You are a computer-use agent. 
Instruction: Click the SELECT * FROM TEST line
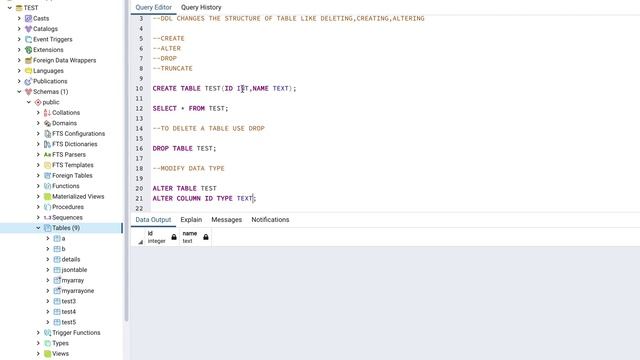[x=191, y=109]
